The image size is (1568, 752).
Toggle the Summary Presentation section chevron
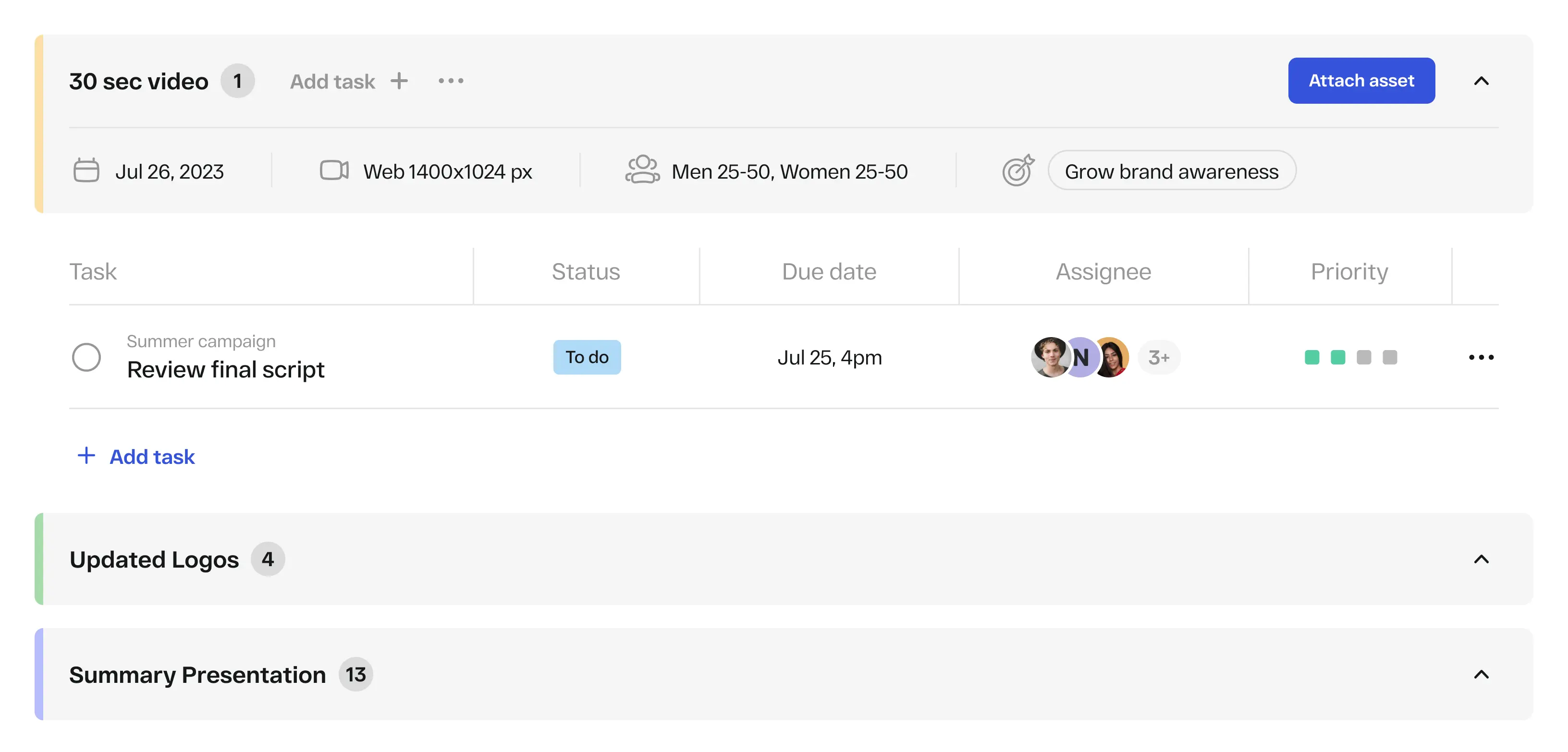point(1481,674)
